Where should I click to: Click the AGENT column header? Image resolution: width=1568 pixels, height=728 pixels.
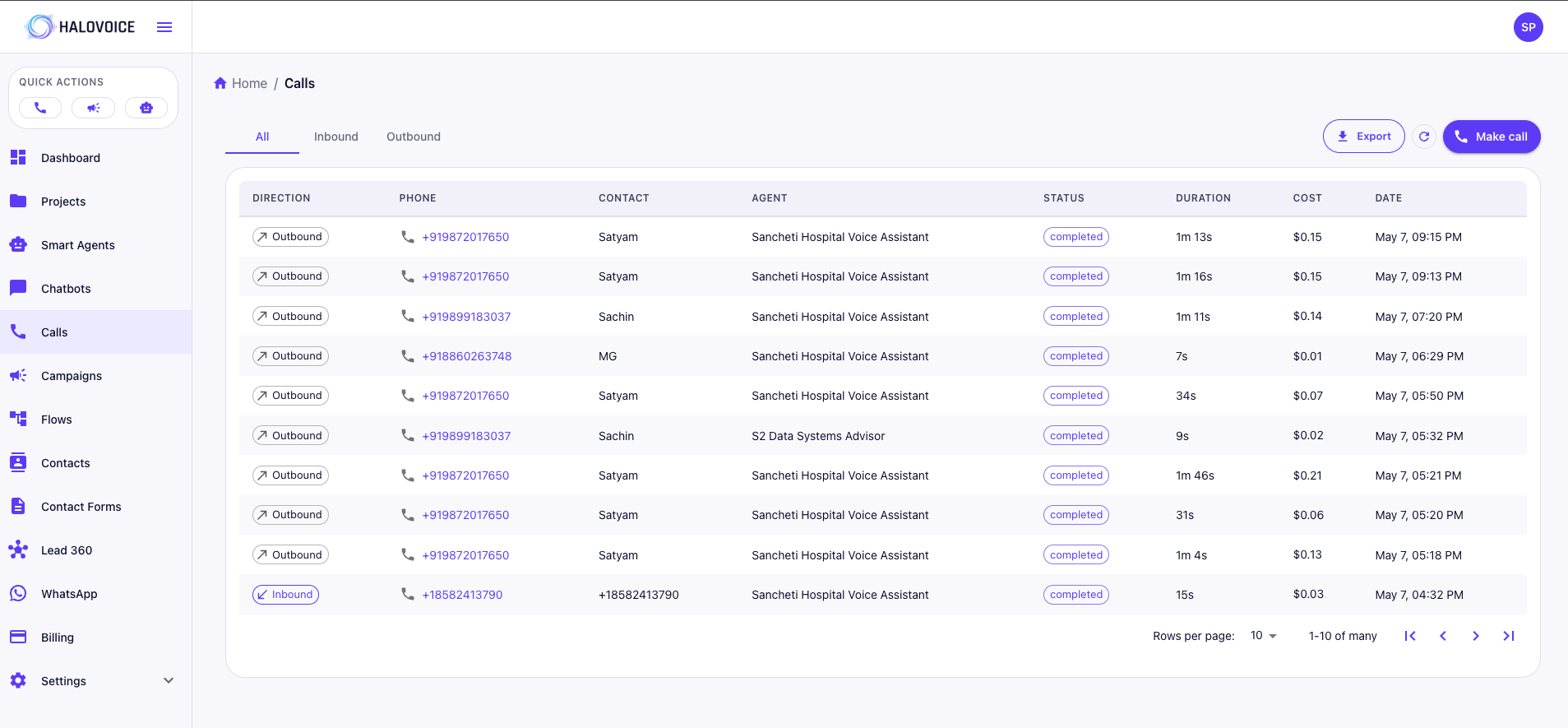tap(769, 198)
